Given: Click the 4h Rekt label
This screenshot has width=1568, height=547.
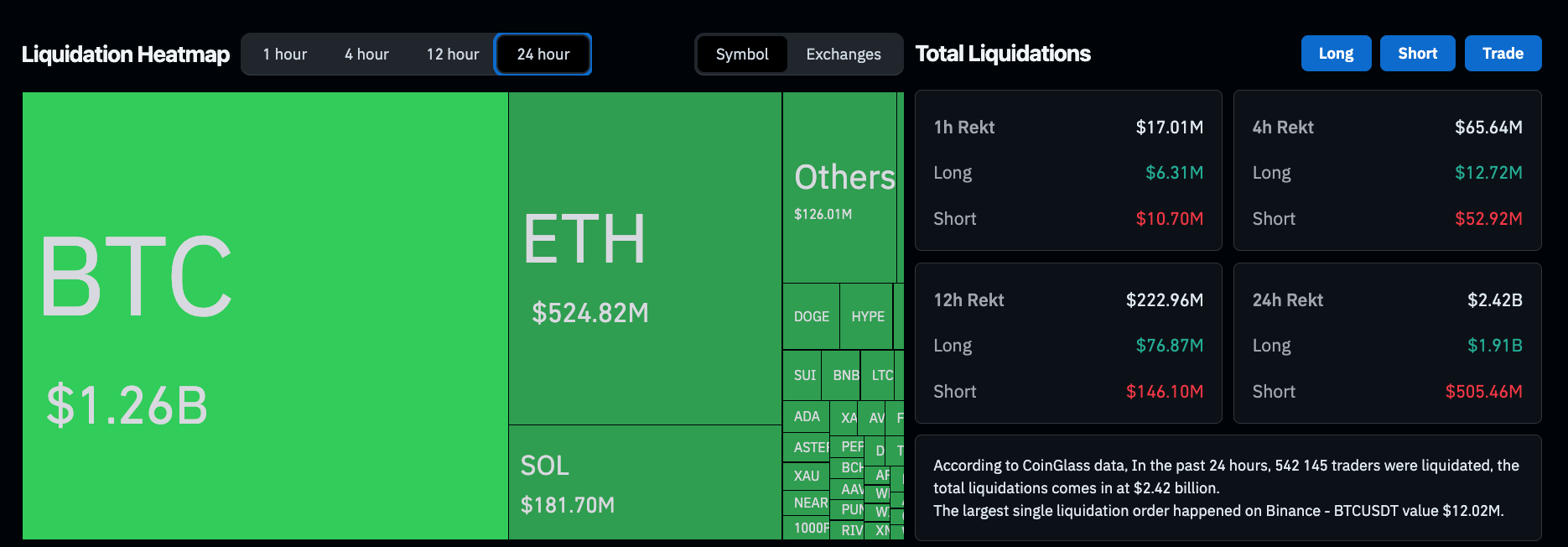Looking at the screenshot, I should 1283,128.
